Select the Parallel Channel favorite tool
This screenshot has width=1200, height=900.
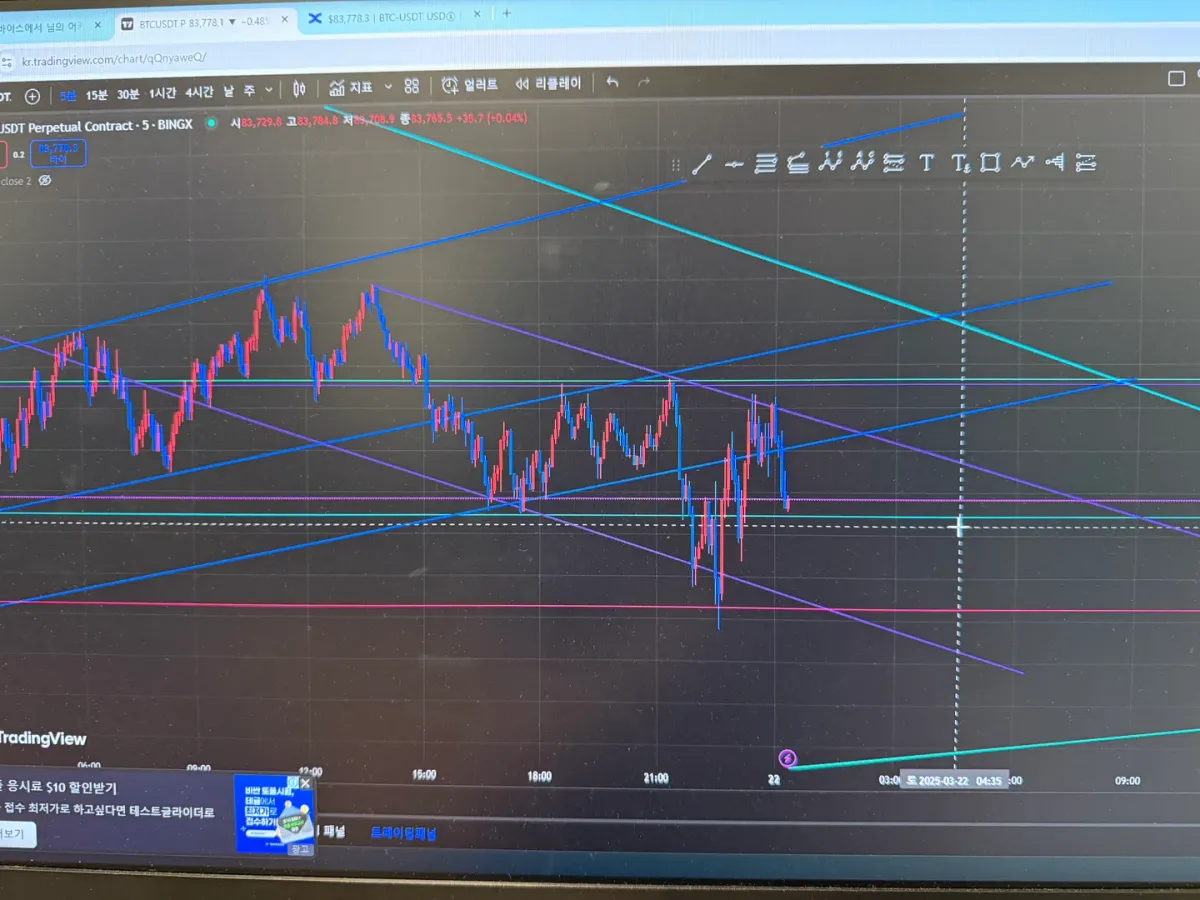tap(894, 162)
